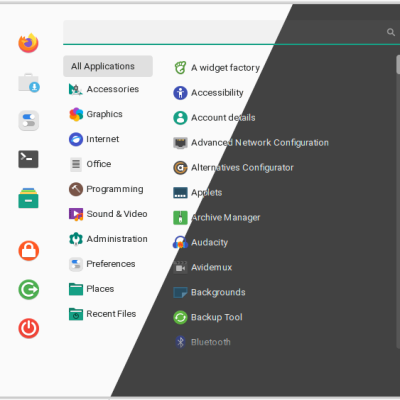
Task: Click the Recent Files folder icon
Action: coord(76,314)
